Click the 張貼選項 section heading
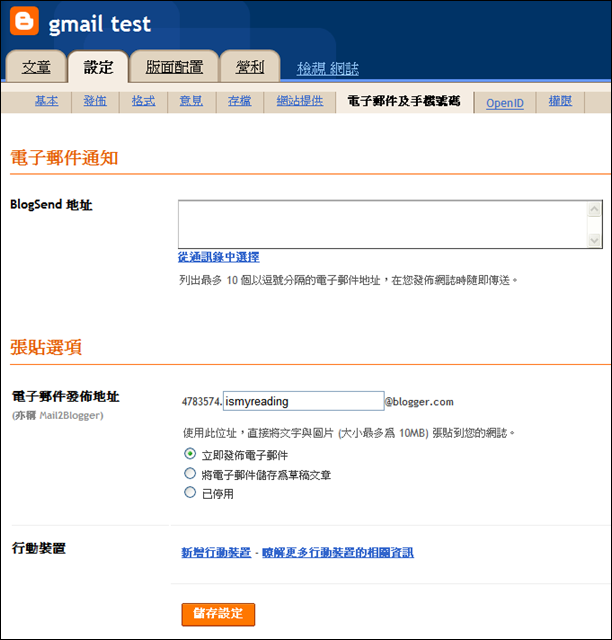Screen dimensions: 612x640 46,347
